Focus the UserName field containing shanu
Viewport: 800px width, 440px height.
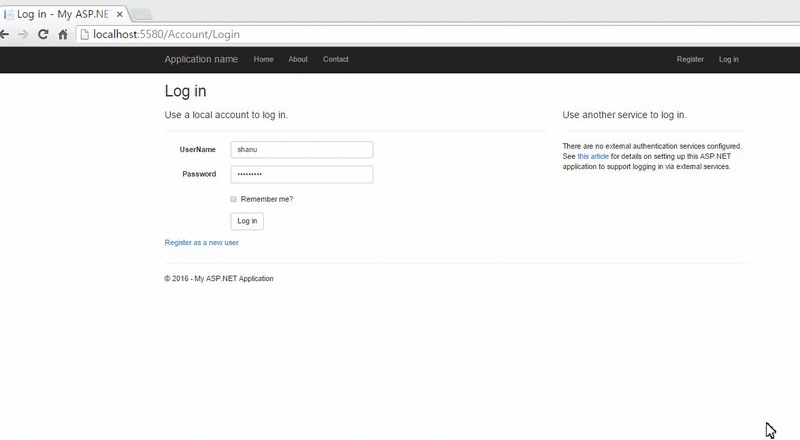pyautogui.click(x=302, y=150)
